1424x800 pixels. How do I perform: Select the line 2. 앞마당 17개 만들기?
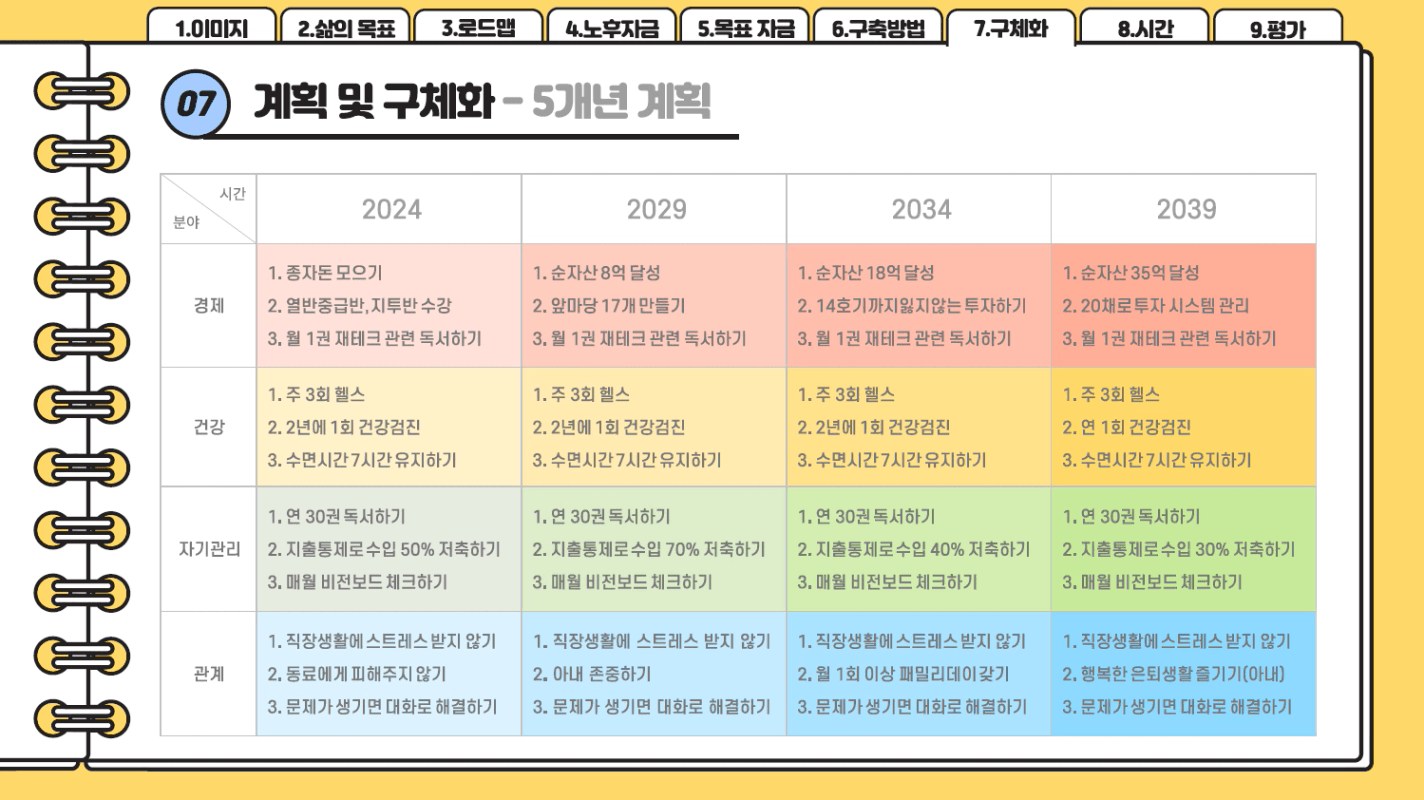coord(609,306)
